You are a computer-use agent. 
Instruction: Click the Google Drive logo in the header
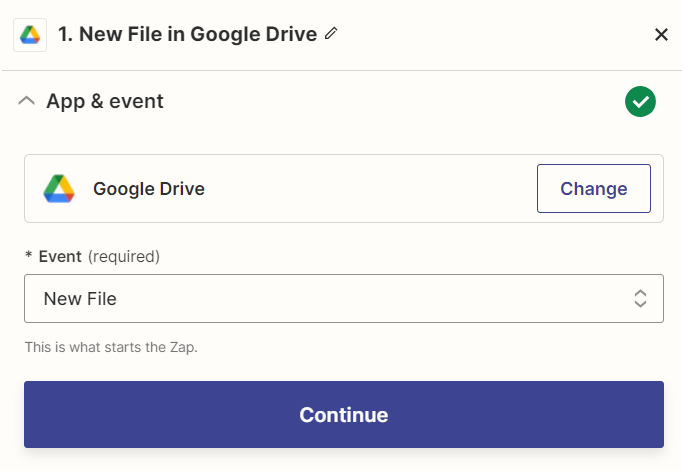[30, 35]
